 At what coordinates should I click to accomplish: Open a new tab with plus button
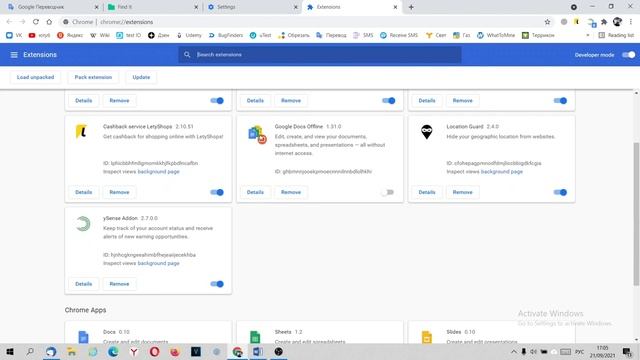click(x=411, y=7)
